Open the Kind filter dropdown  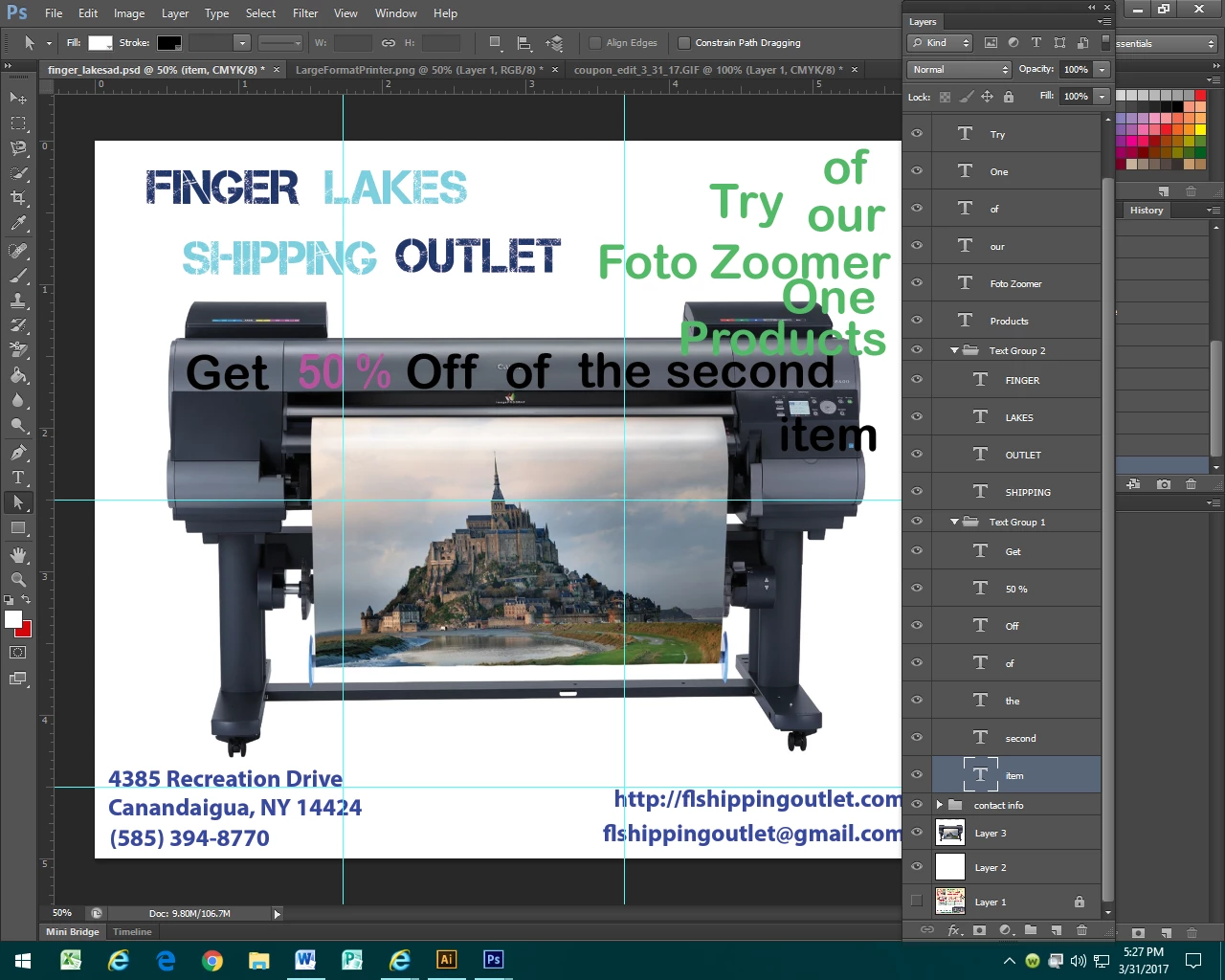click(940, 43)
